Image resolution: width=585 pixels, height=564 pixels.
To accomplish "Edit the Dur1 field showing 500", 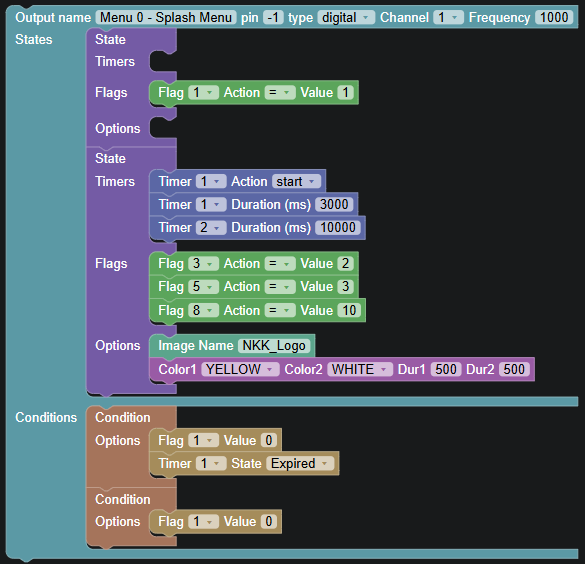I will pos(445,369).
